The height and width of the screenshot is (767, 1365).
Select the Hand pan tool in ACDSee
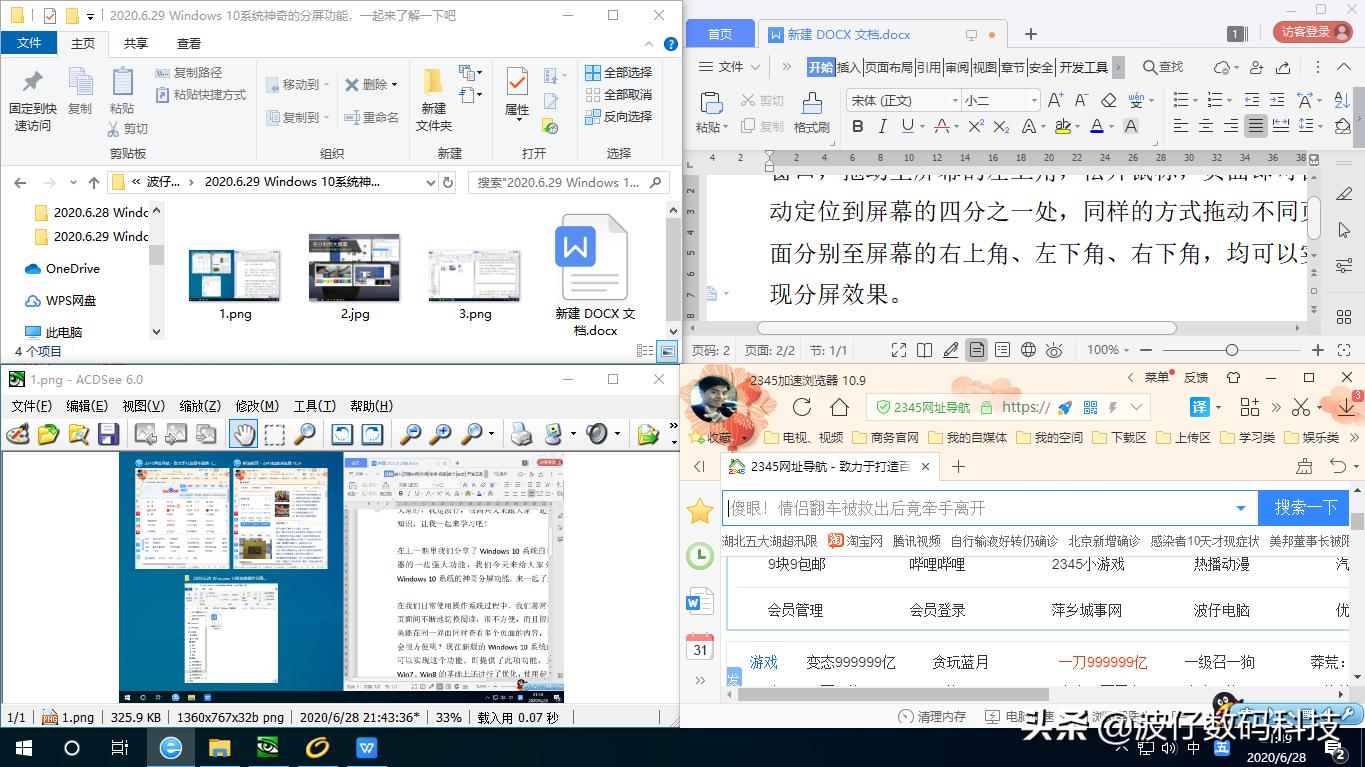coord(245,433)
